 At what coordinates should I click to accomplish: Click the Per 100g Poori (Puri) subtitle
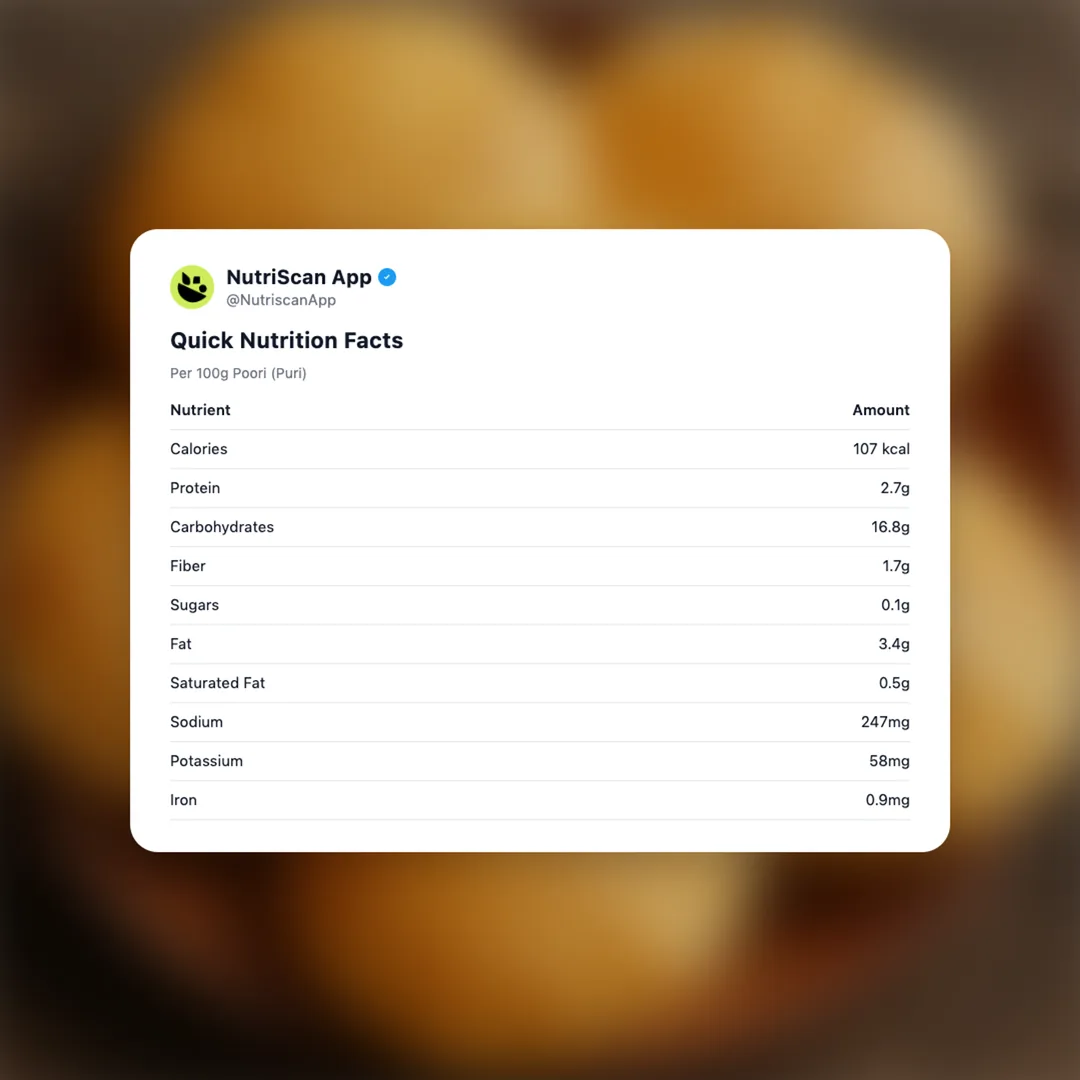click(238, 373)
